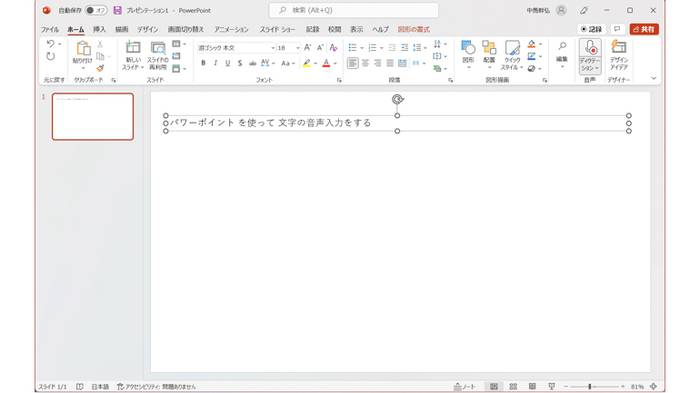Open the Arrange menu (配置)
Viewport: 700px width, 393px height.
coord(489,54)
